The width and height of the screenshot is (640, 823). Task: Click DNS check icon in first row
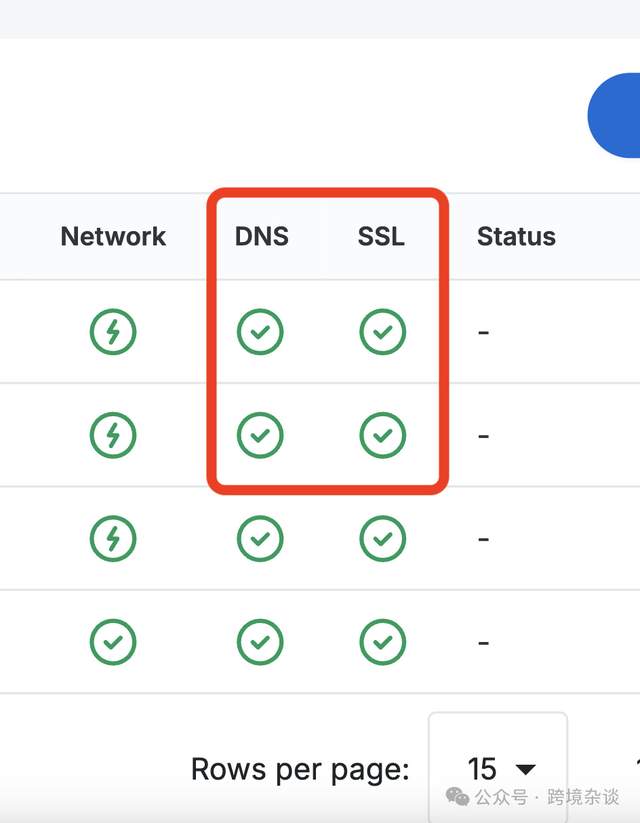[260, 332]
